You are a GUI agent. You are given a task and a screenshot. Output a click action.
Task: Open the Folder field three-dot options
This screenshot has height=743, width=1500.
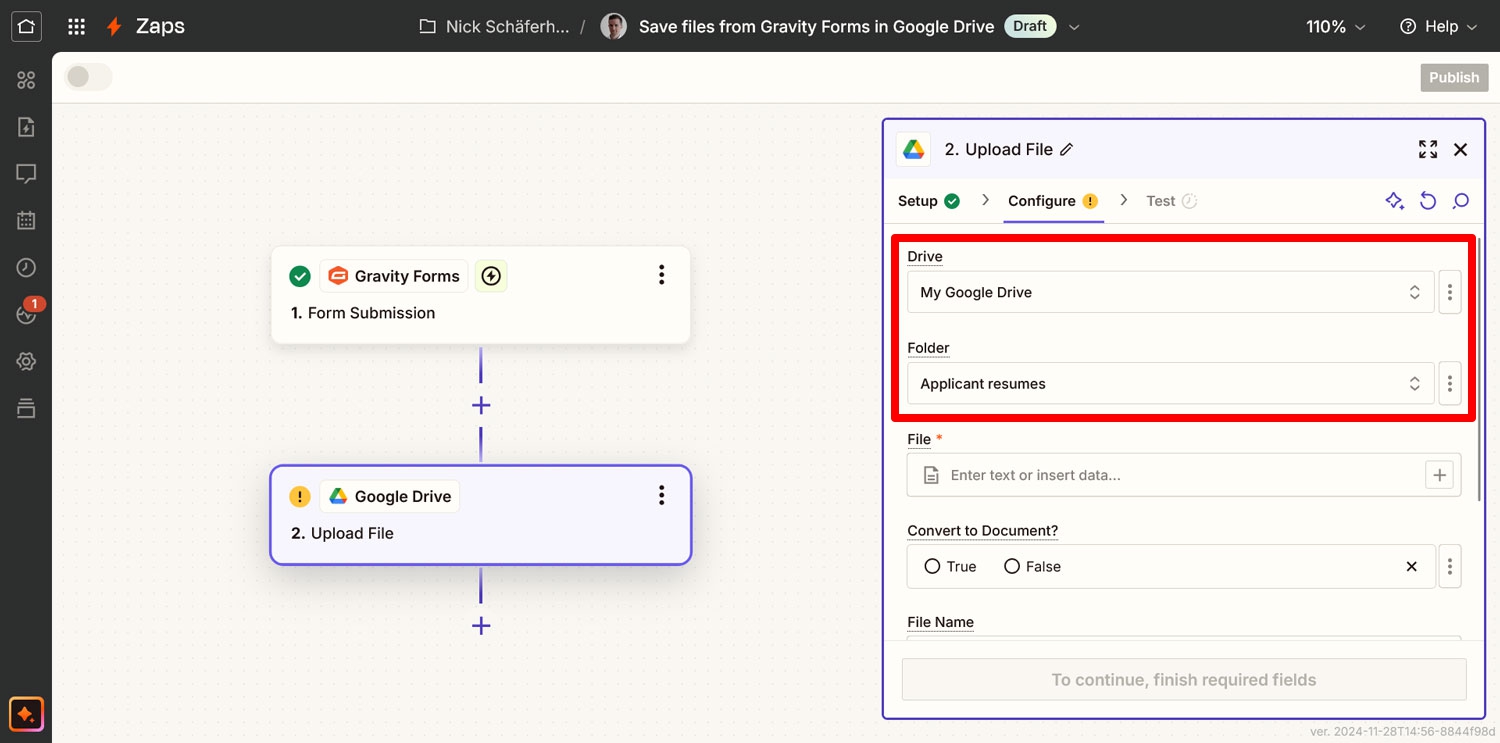(1449, 383)
